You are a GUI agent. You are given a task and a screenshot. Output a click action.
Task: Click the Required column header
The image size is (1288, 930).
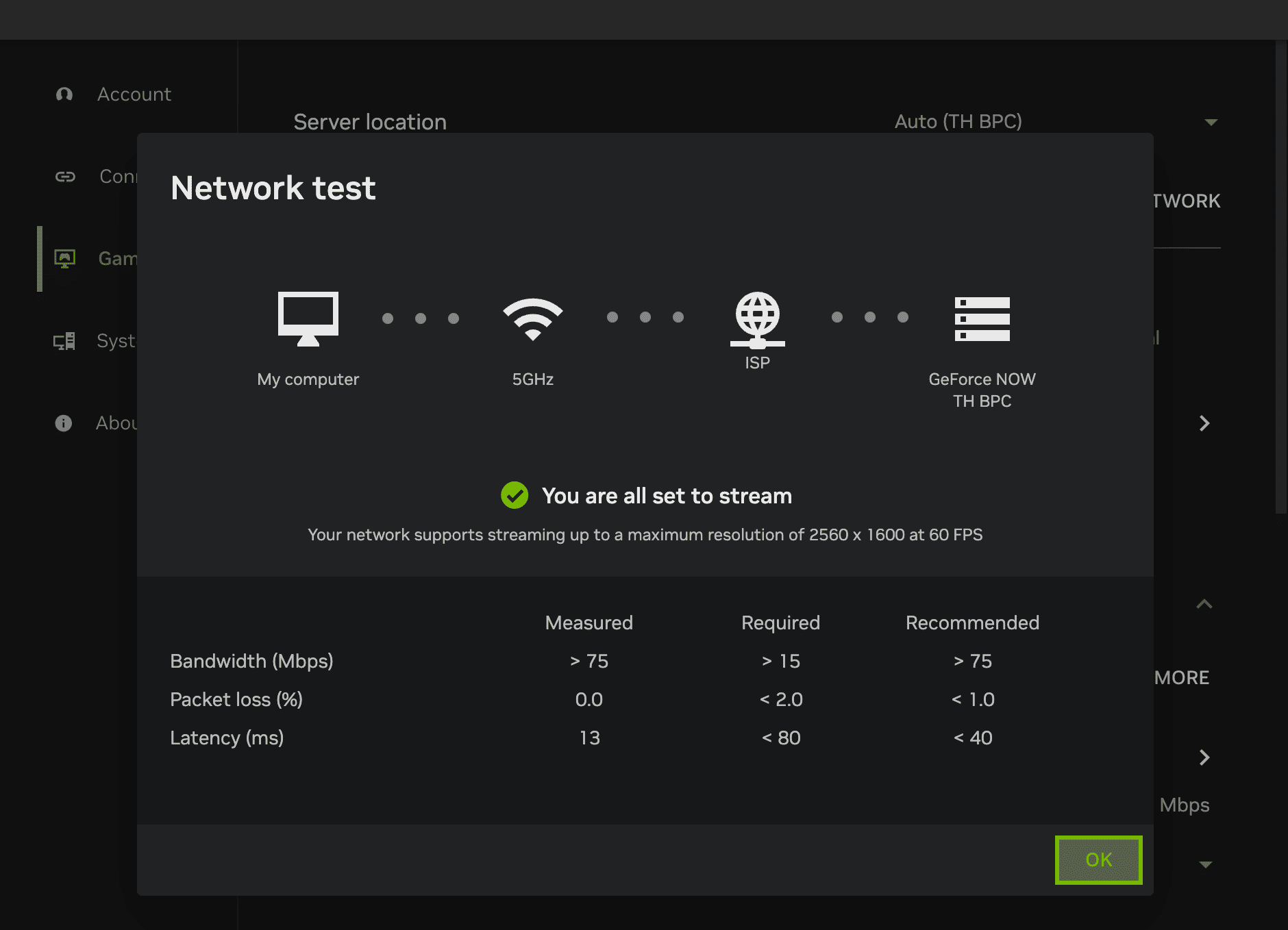point(780,623)
